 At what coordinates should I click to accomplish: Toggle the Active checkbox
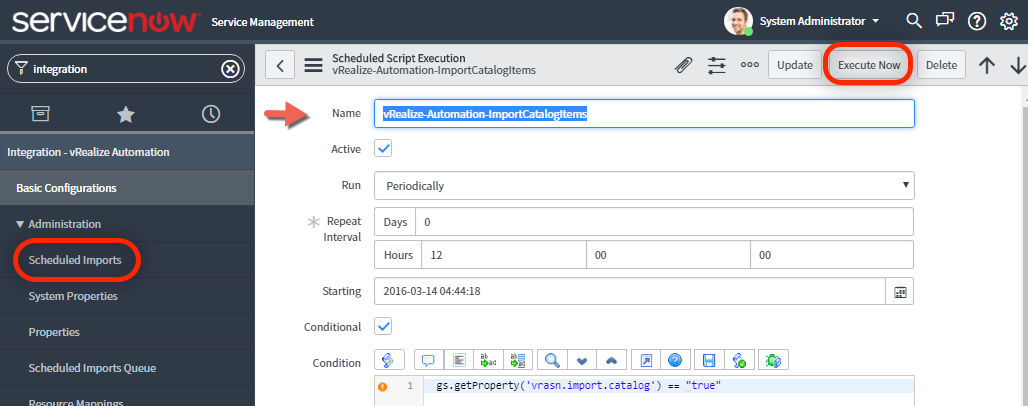point(383,149)
